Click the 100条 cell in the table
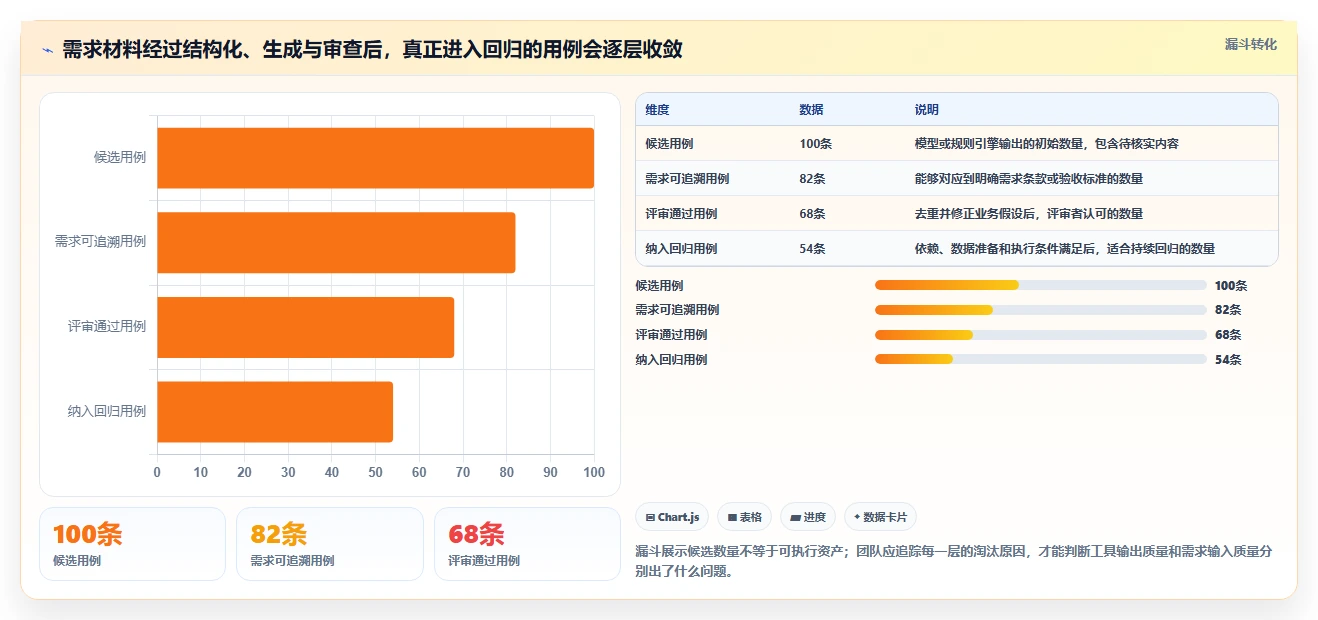This screenshot has width=1318, height=620. [x=815, y=144]
